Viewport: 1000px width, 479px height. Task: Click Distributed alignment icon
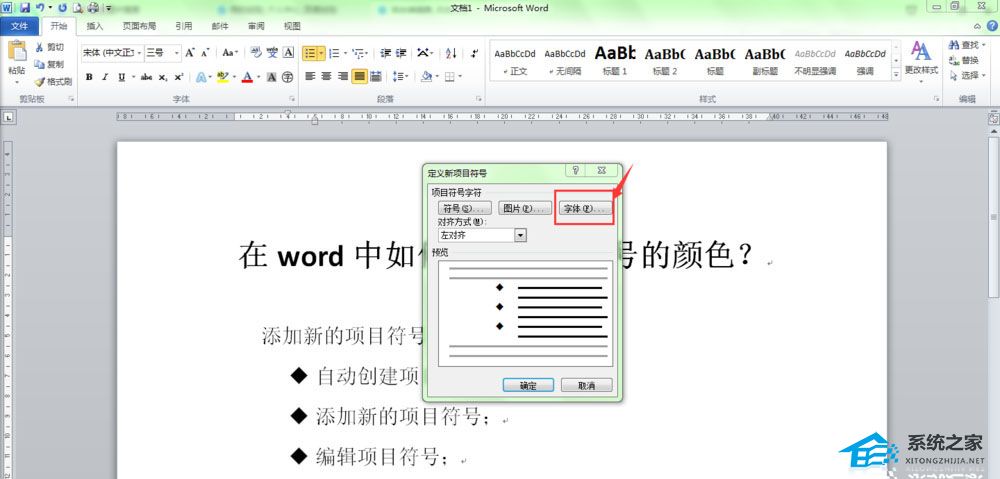tap(376, 77)
